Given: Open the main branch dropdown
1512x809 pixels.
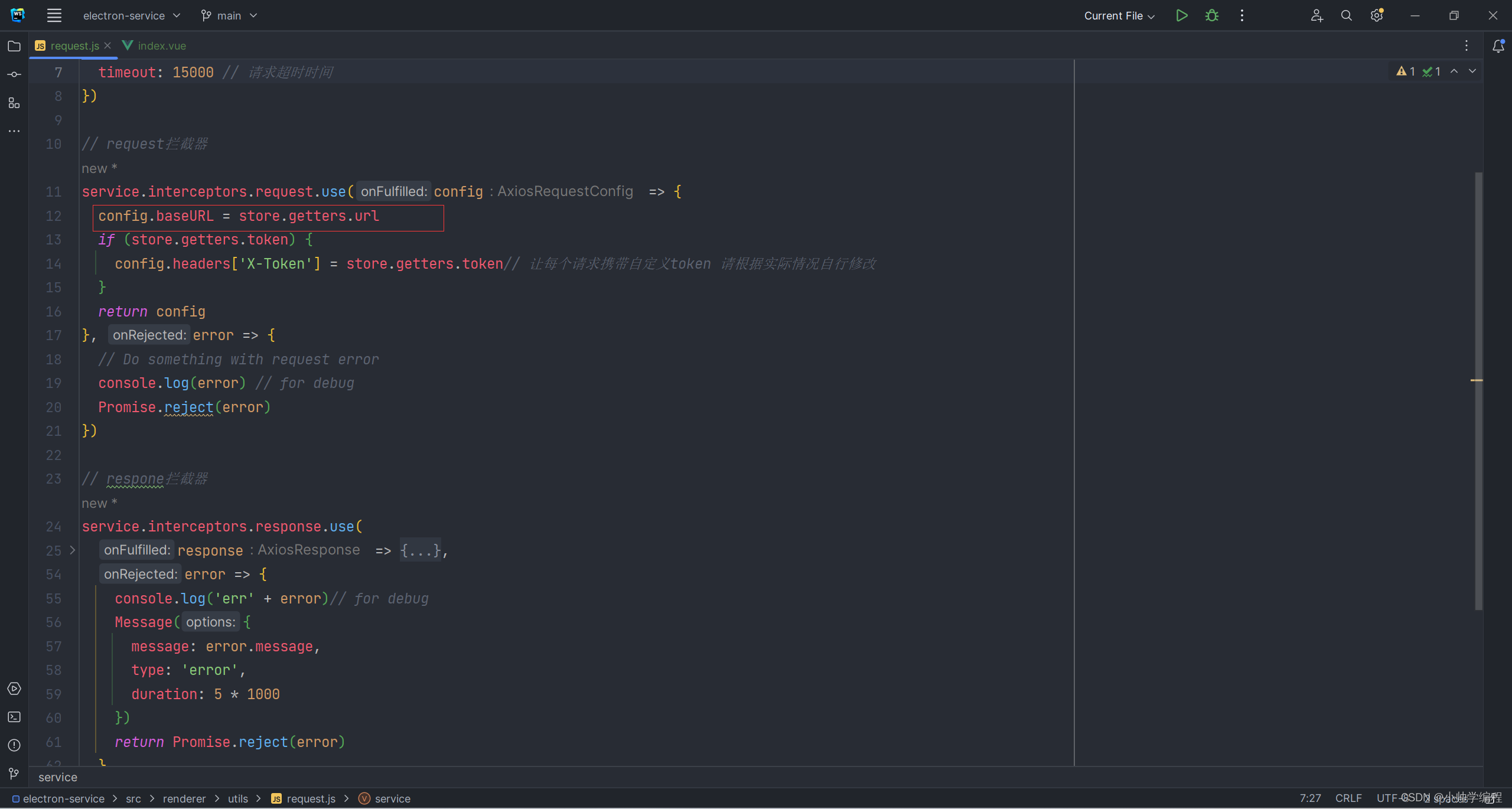Looking at the screenshot, I should click(x=229, y=16).
